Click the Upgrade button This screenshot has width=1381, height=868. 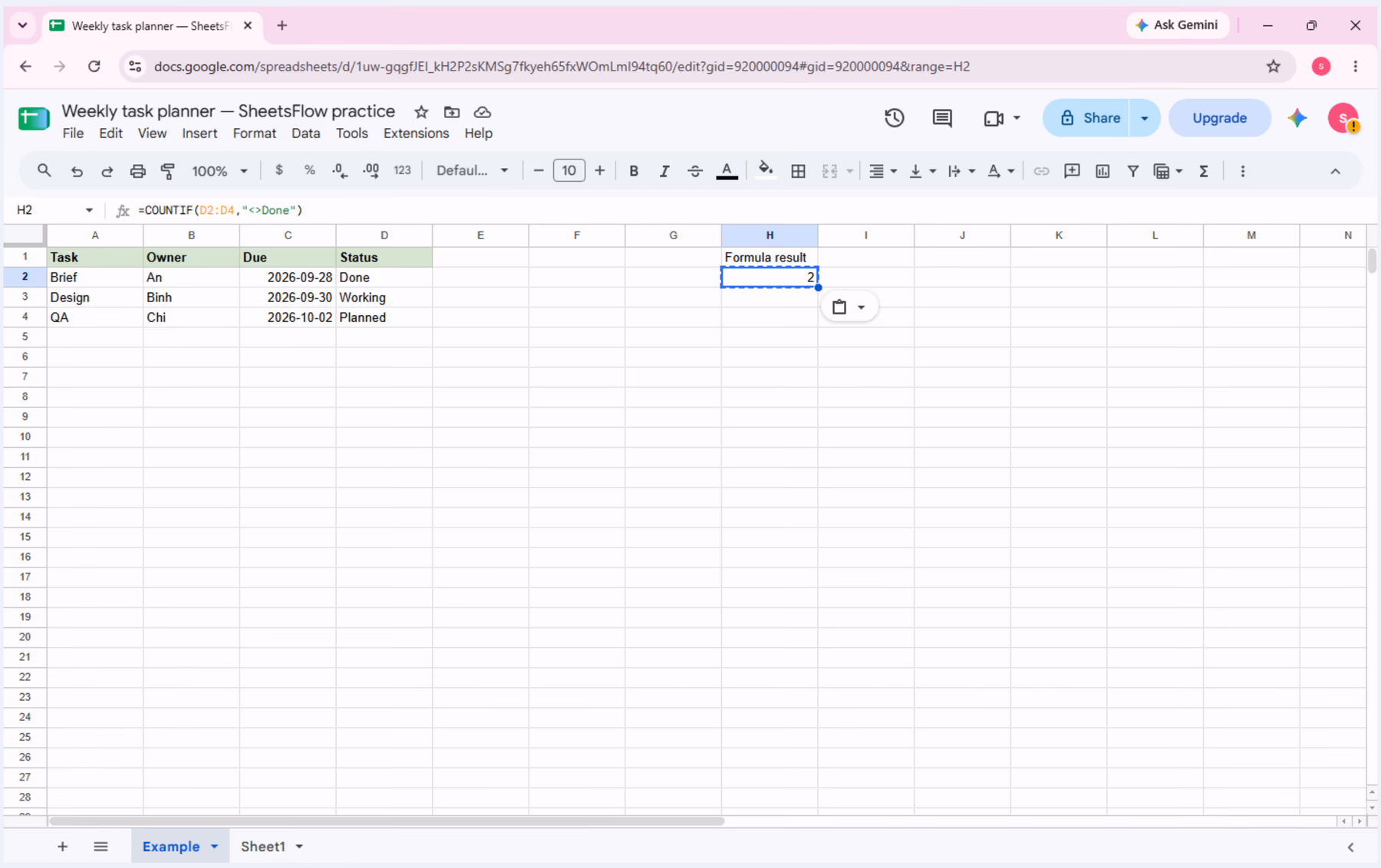tap(1219, 118)
